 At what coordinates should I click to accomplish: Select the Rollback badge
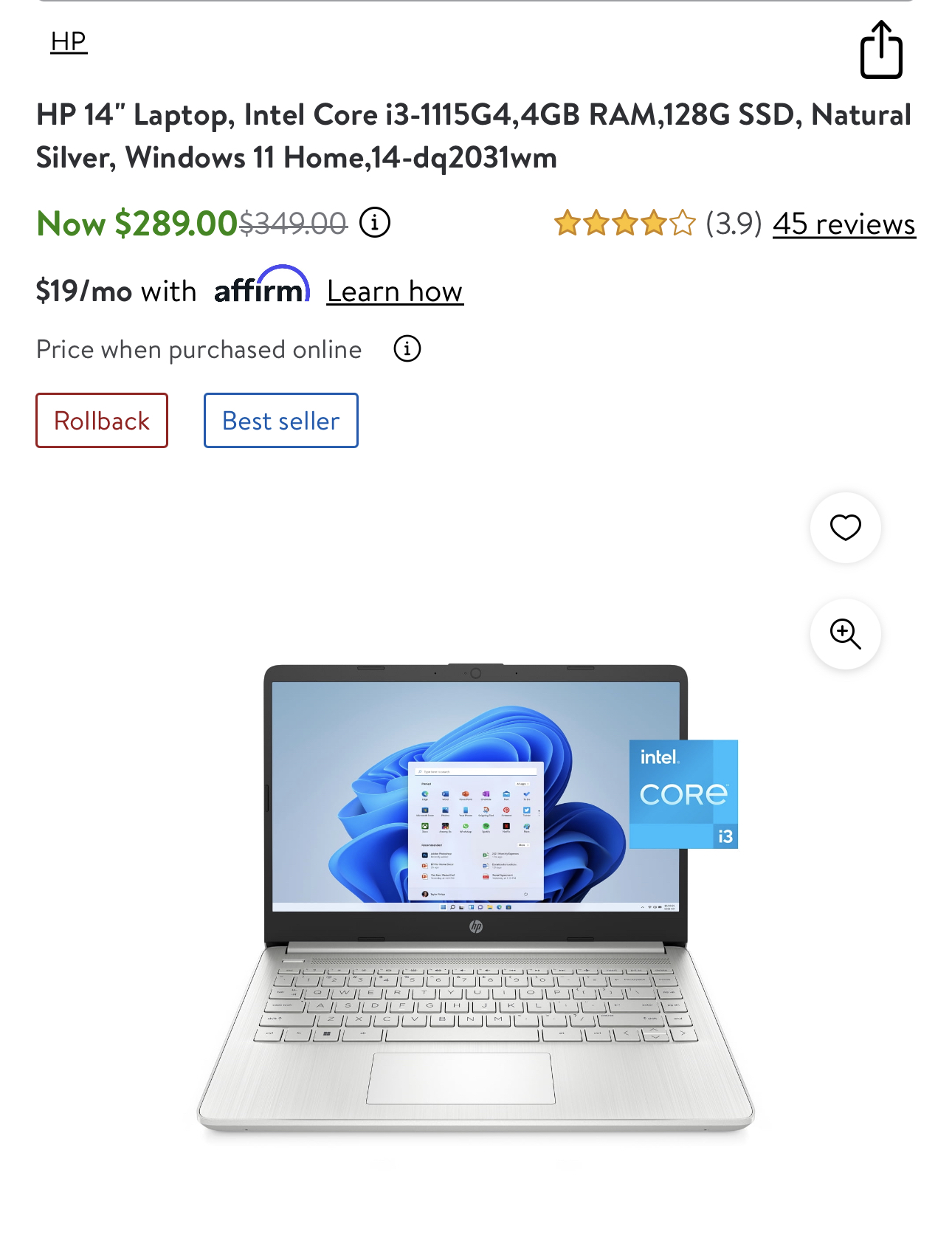[x=102, y=421]
